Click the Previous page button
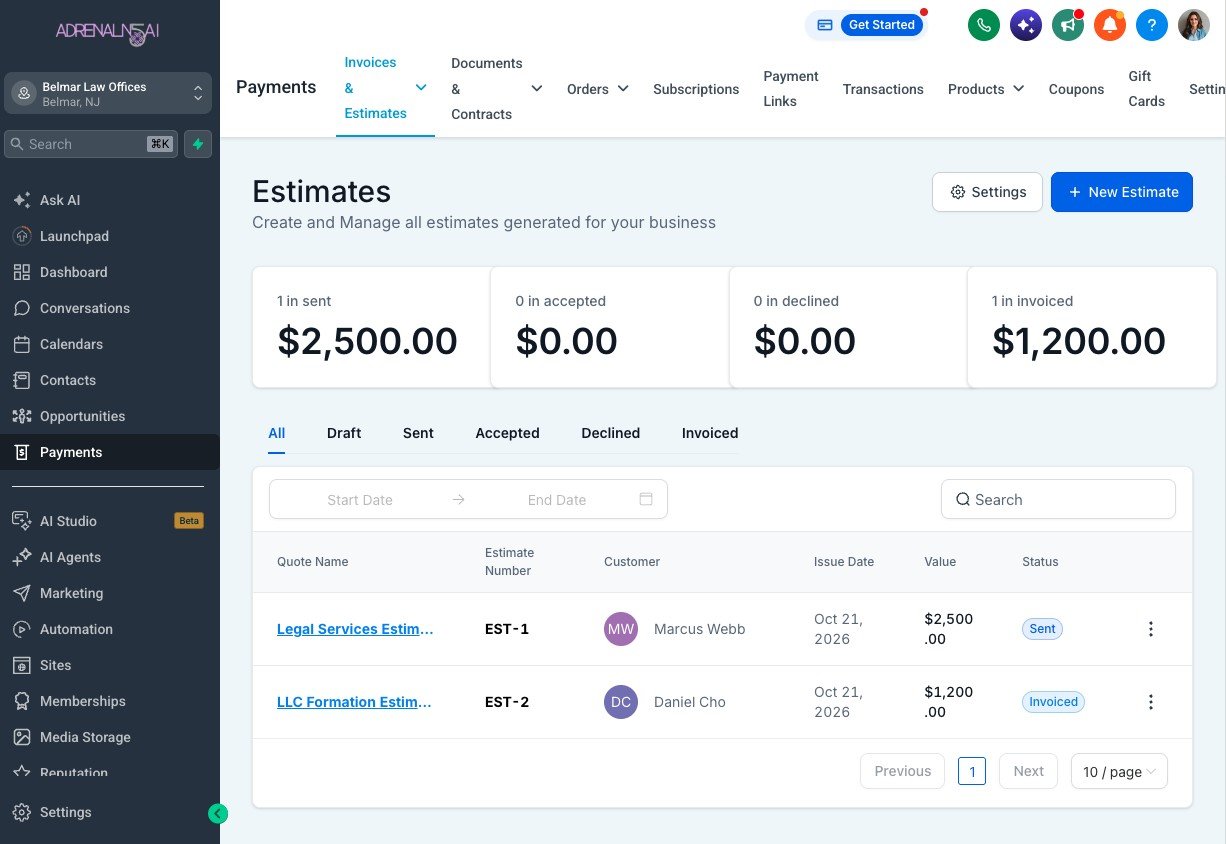The height and width of the screenshot is (844, 1226). 902,771
